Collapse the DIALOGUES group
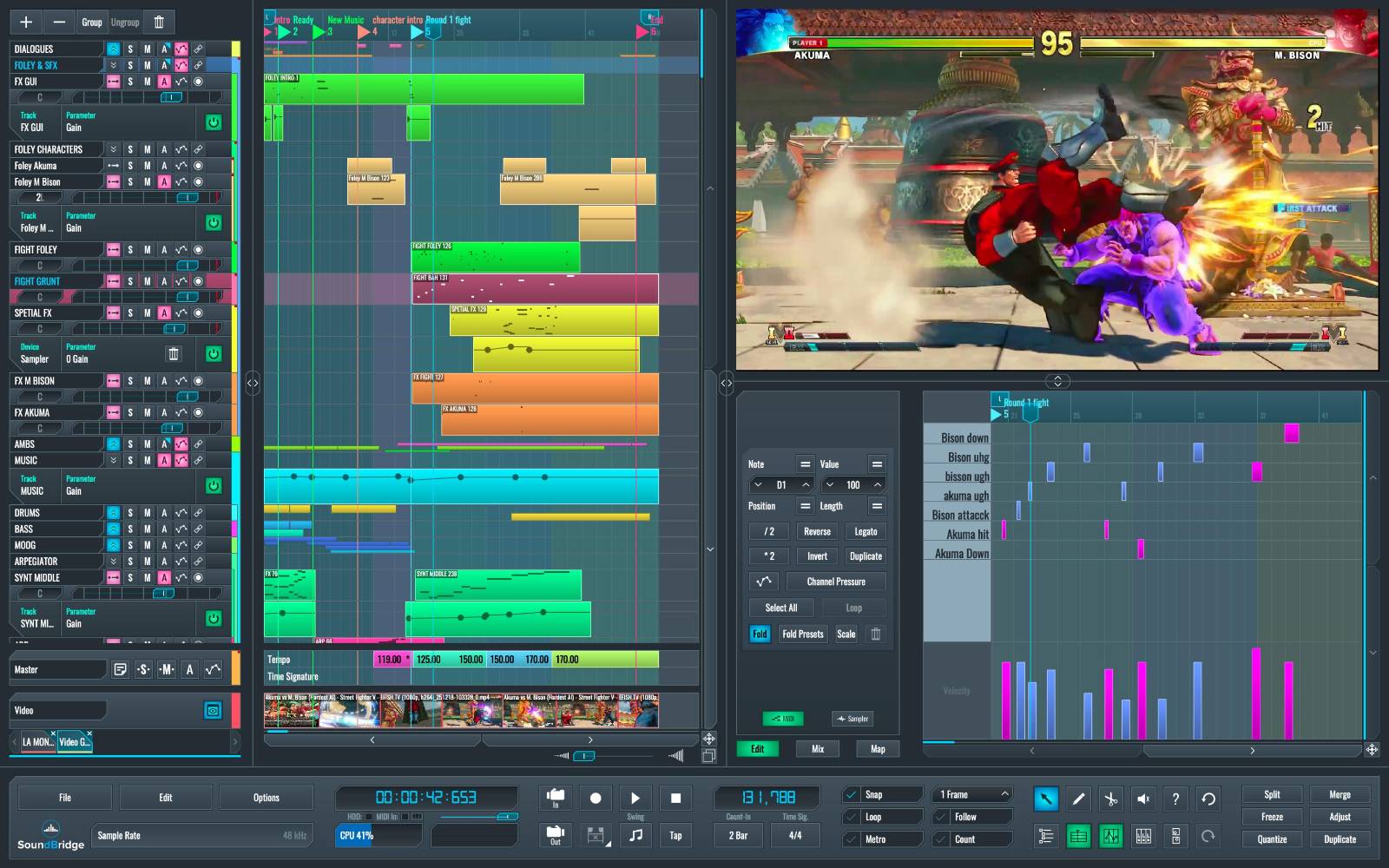Viewport: 1389px width, 868px height. pyautogui.click(x=113, y=49)
